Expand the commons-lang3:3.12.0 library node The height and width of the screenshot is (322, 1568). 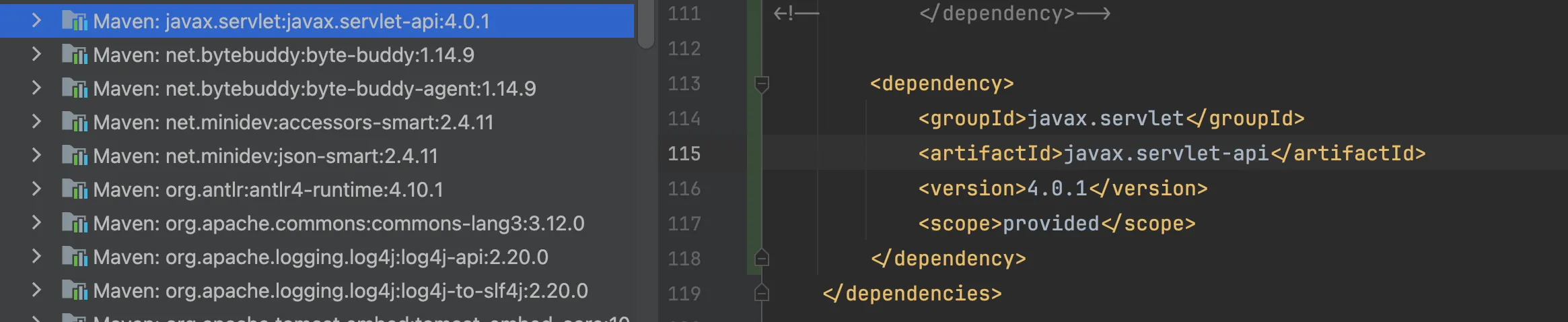(x=36, y=223)
